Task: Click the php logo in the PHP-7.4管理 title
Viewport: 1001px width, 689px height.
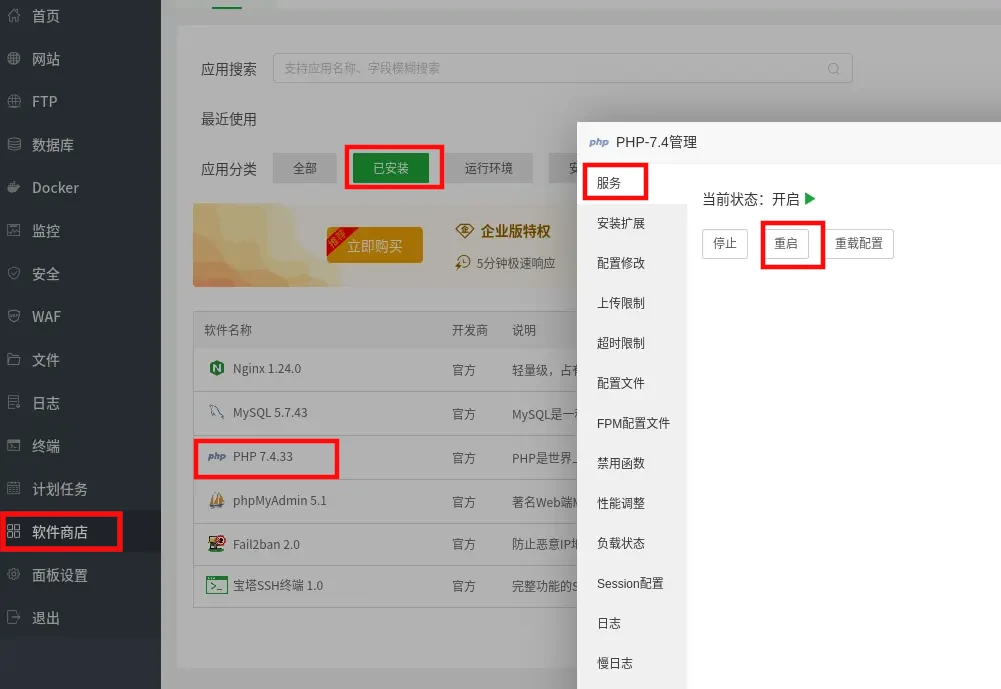Action: 599,142
